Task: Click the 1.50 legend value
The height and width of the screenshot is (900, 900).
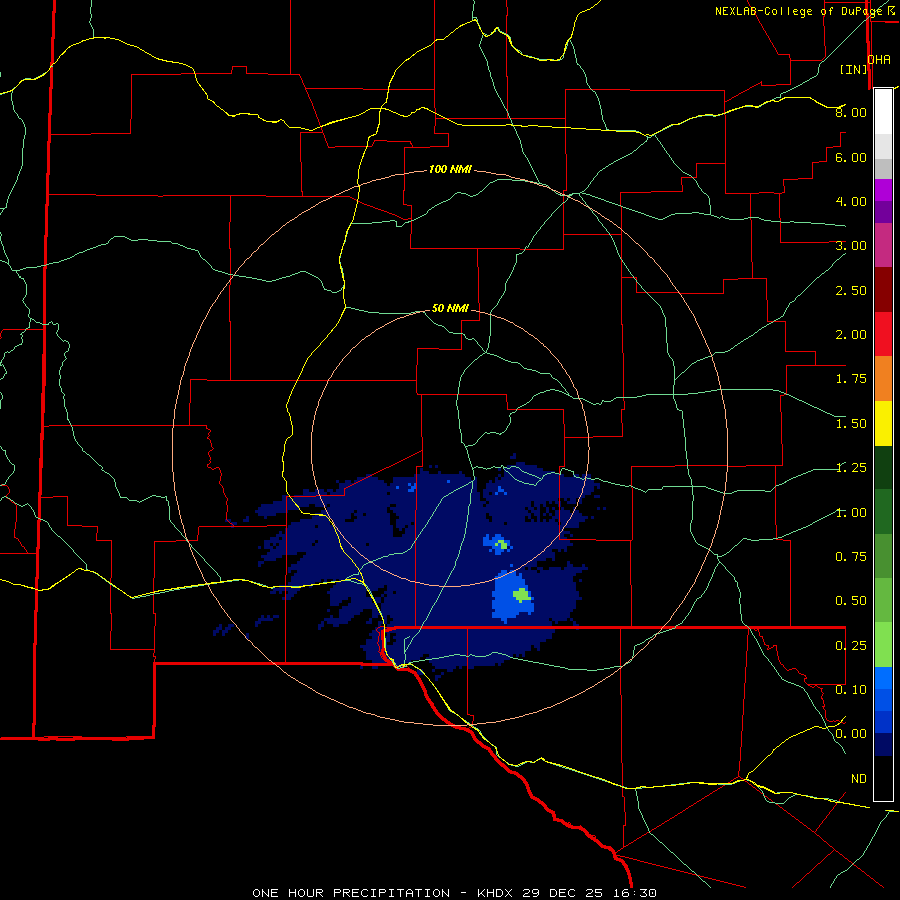Action: tap(851, 424)
